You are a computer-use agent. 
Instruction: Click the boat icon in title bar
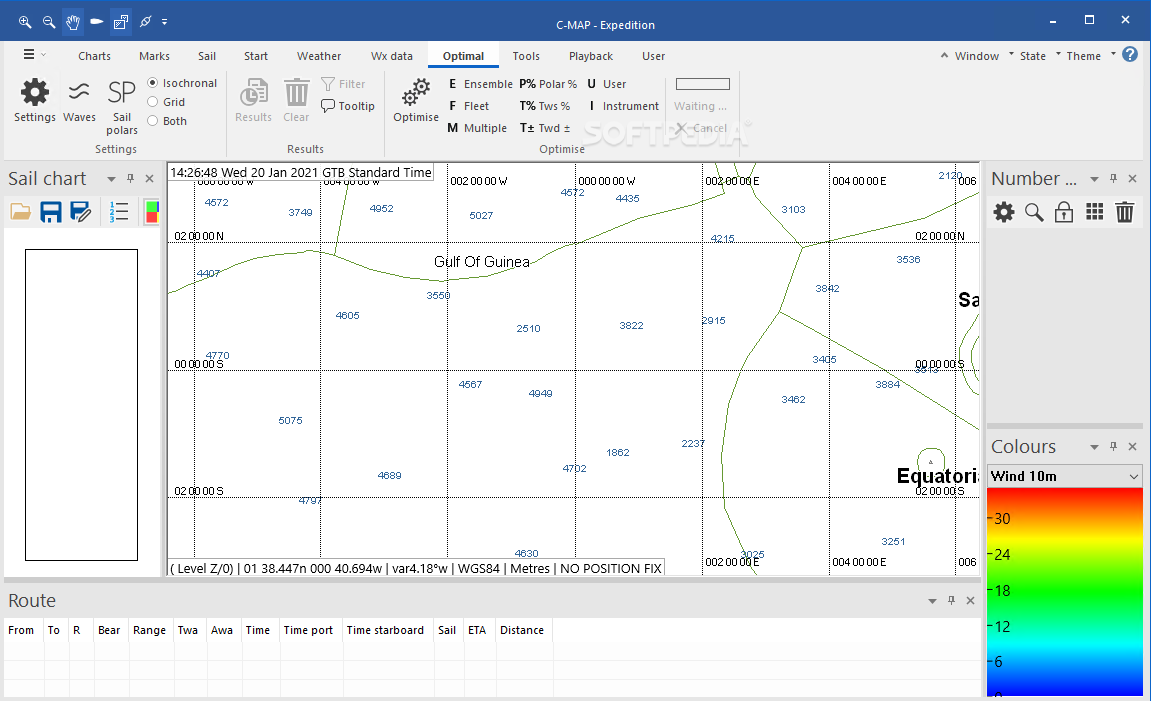(x=97, y=22)
